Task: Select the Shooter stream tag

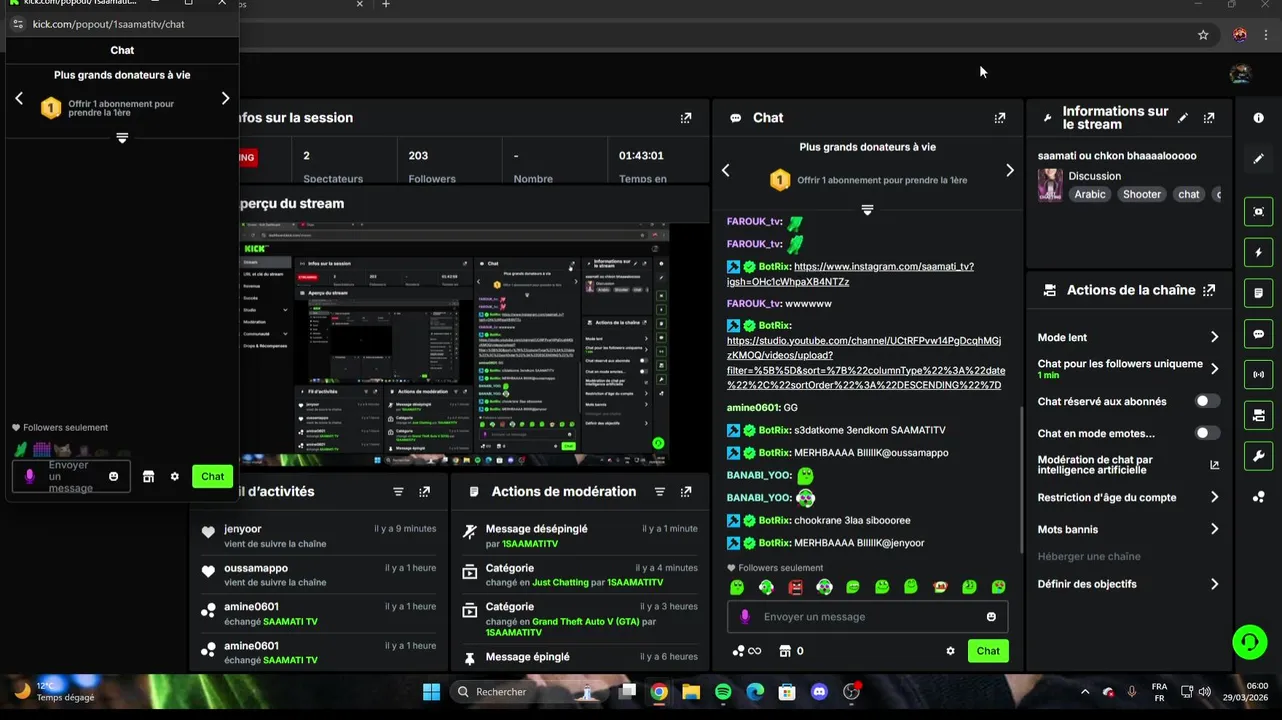Action: click(1141, 194)
